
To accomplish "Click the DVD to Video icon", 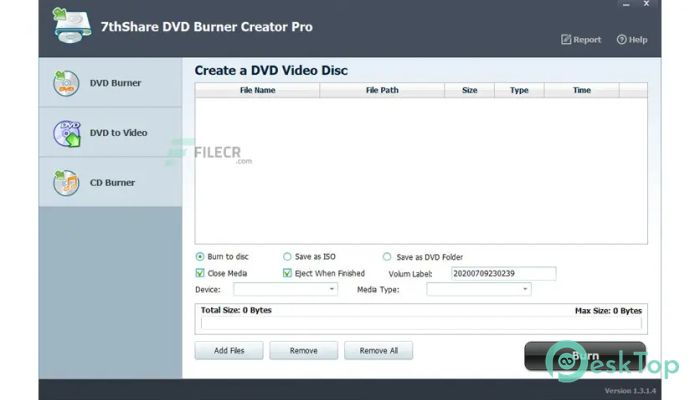I will click(67, 133).
